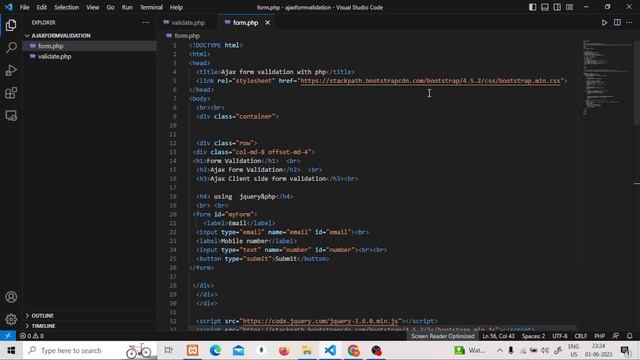This screenshot has width=640, height=360.
Task: Toggle the bottom panel layout icon
Action: pyautogui.click(x=544, y=7)
